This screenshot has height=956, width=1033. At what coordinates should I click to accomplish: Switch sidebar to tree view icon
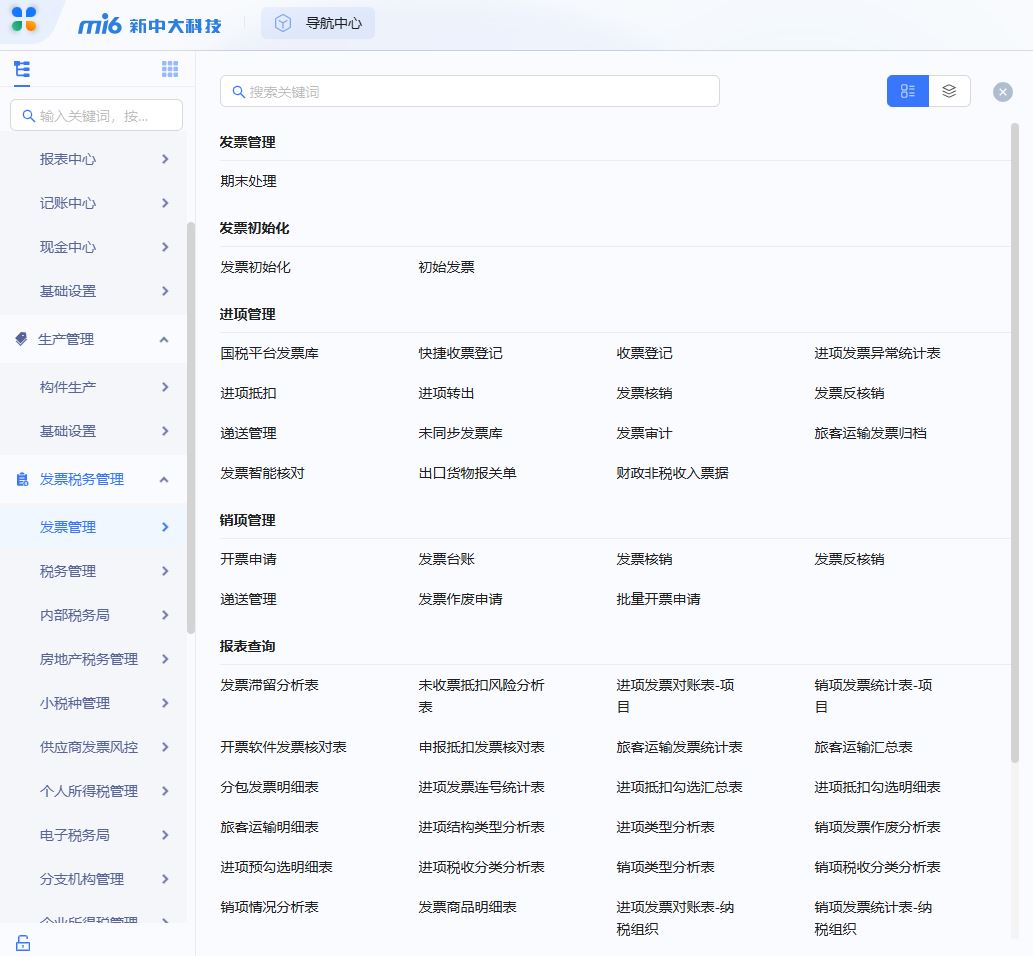point(22,69)
